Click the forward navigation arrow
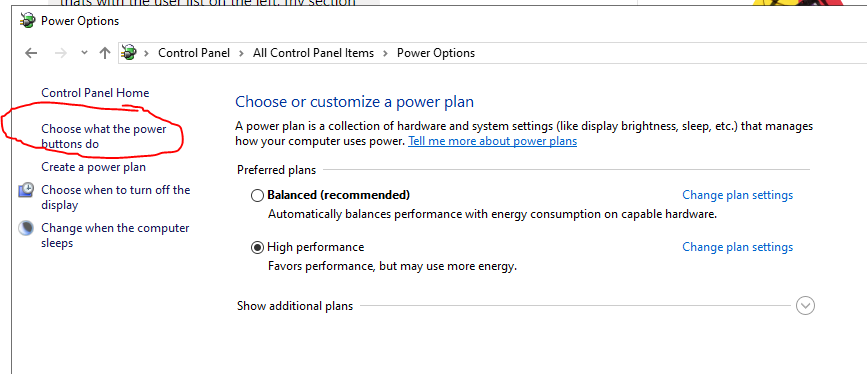The image size is (867, 374). coord(61,53)
